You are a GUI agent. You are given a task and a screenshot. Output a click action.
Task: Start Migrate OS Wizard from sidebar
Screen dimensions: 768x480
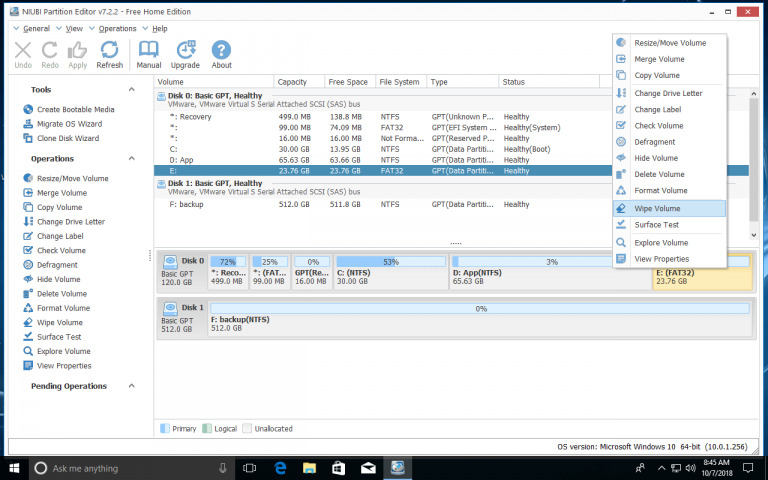pos(63,124)
